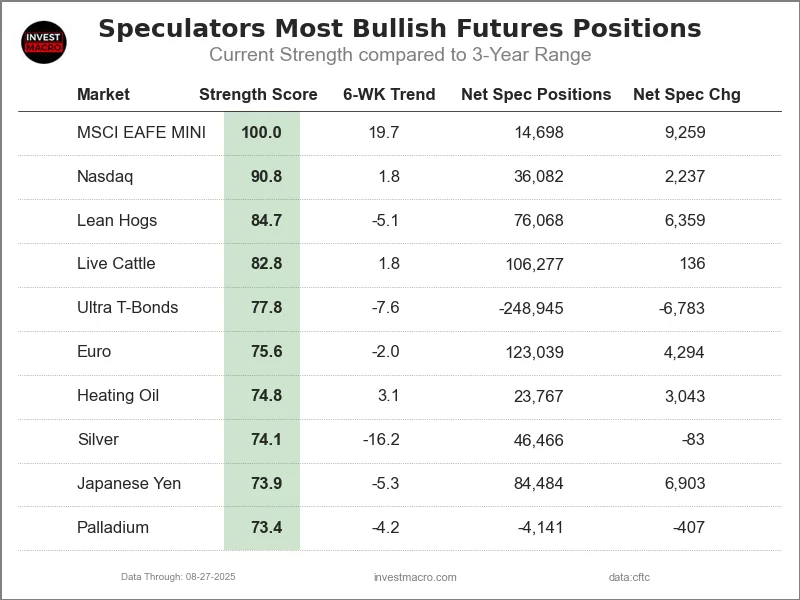Screen dimensions: 800x600
Task: Click the Data Through date footer
Action: point(178,577)
